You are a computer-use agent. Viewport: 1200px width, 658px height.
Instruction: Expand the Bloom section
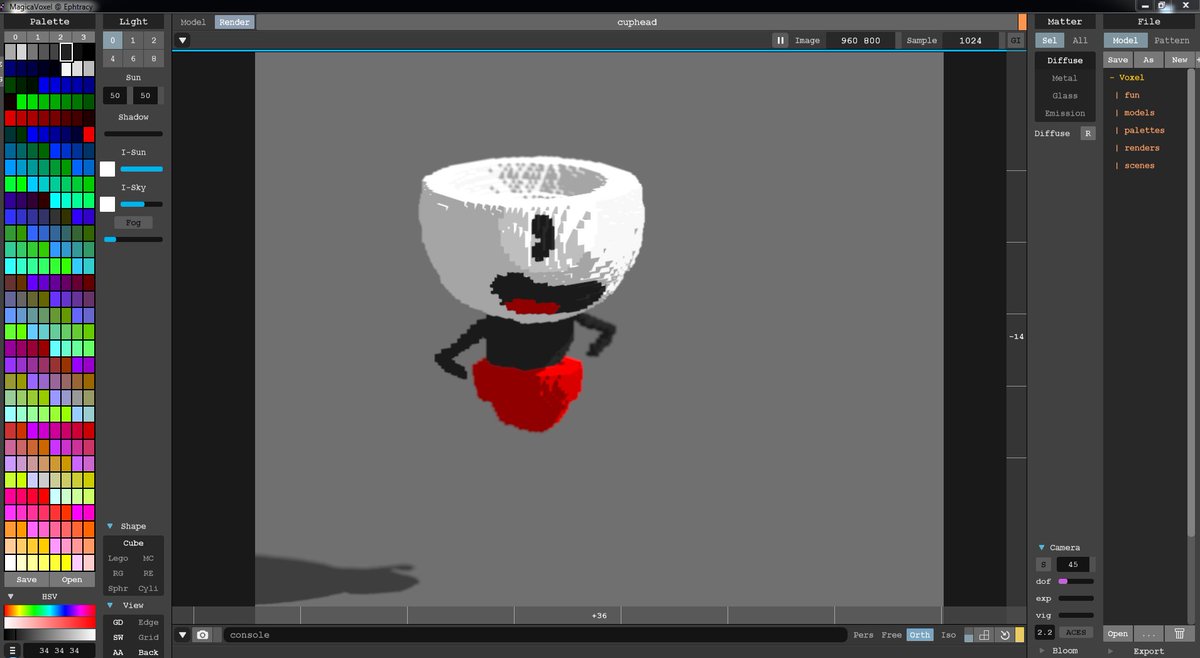point(1040,651)
